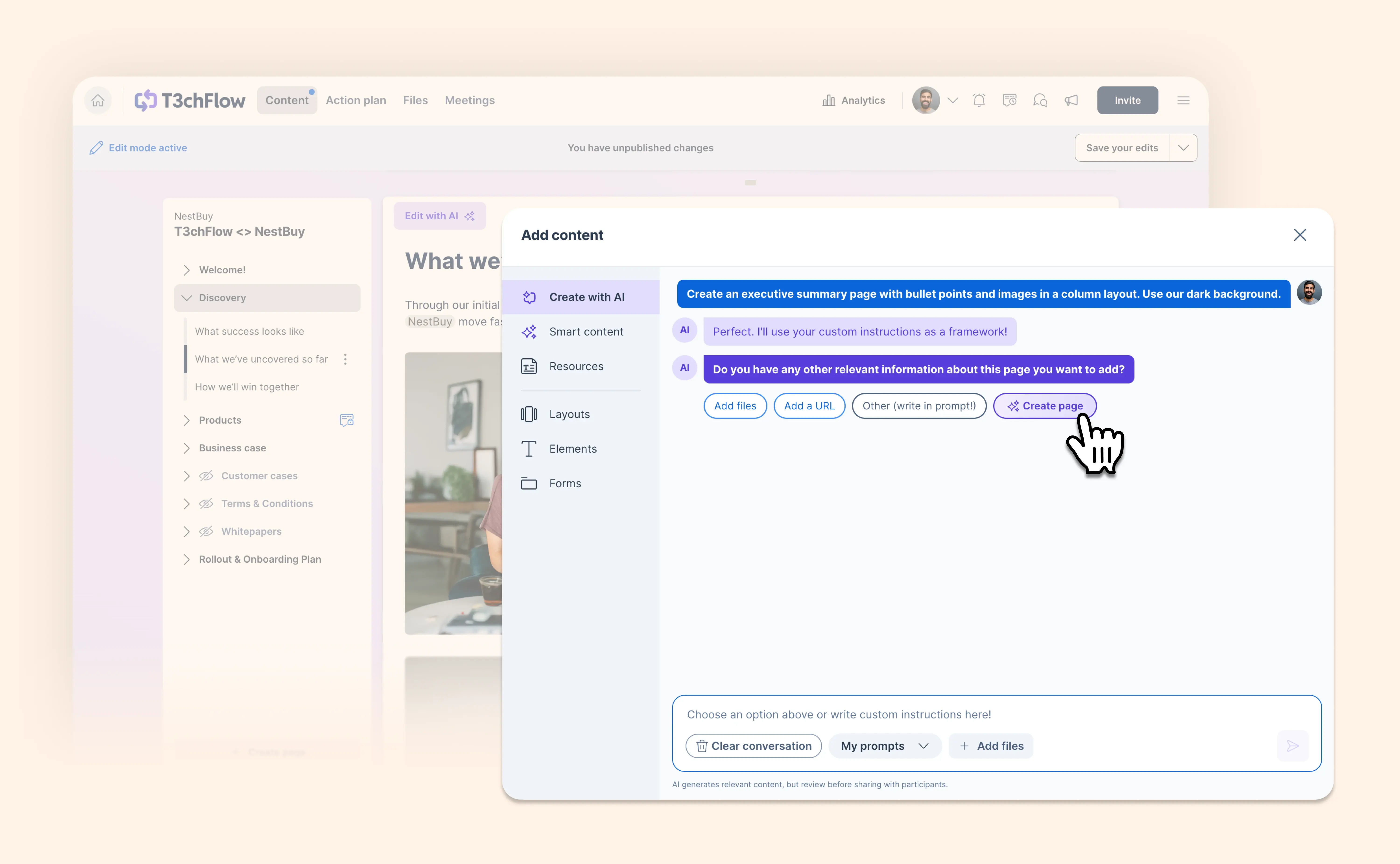Open the My prompts dropdown
The width and height of the screenshot is (1400, 864).
(885, 746)
